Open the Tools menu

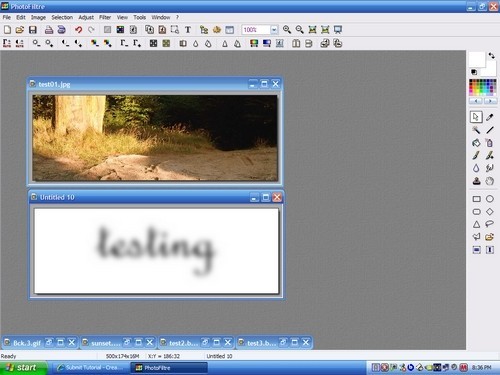140,17
